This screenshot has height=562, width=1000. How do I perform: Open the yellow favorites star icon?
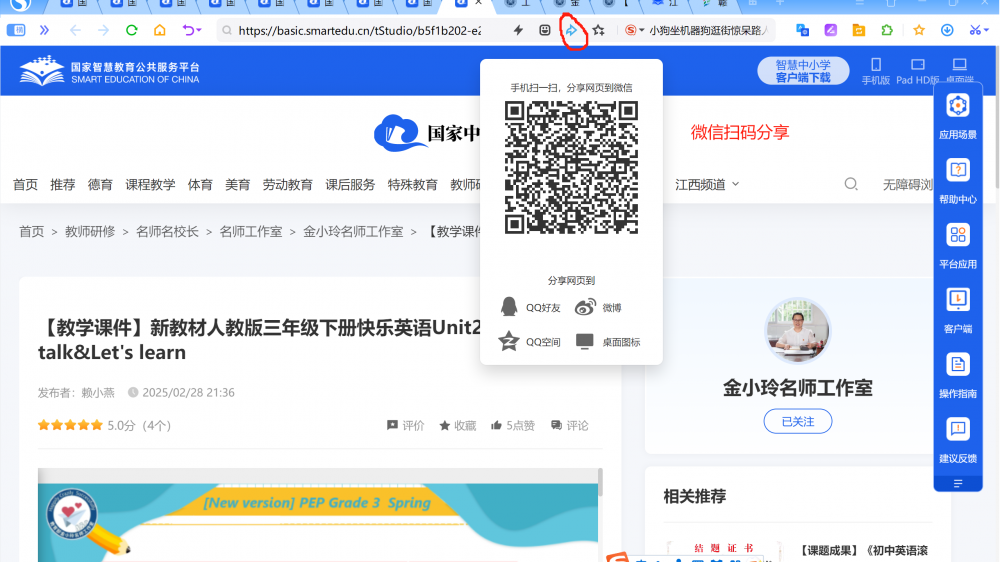point(919,30)
